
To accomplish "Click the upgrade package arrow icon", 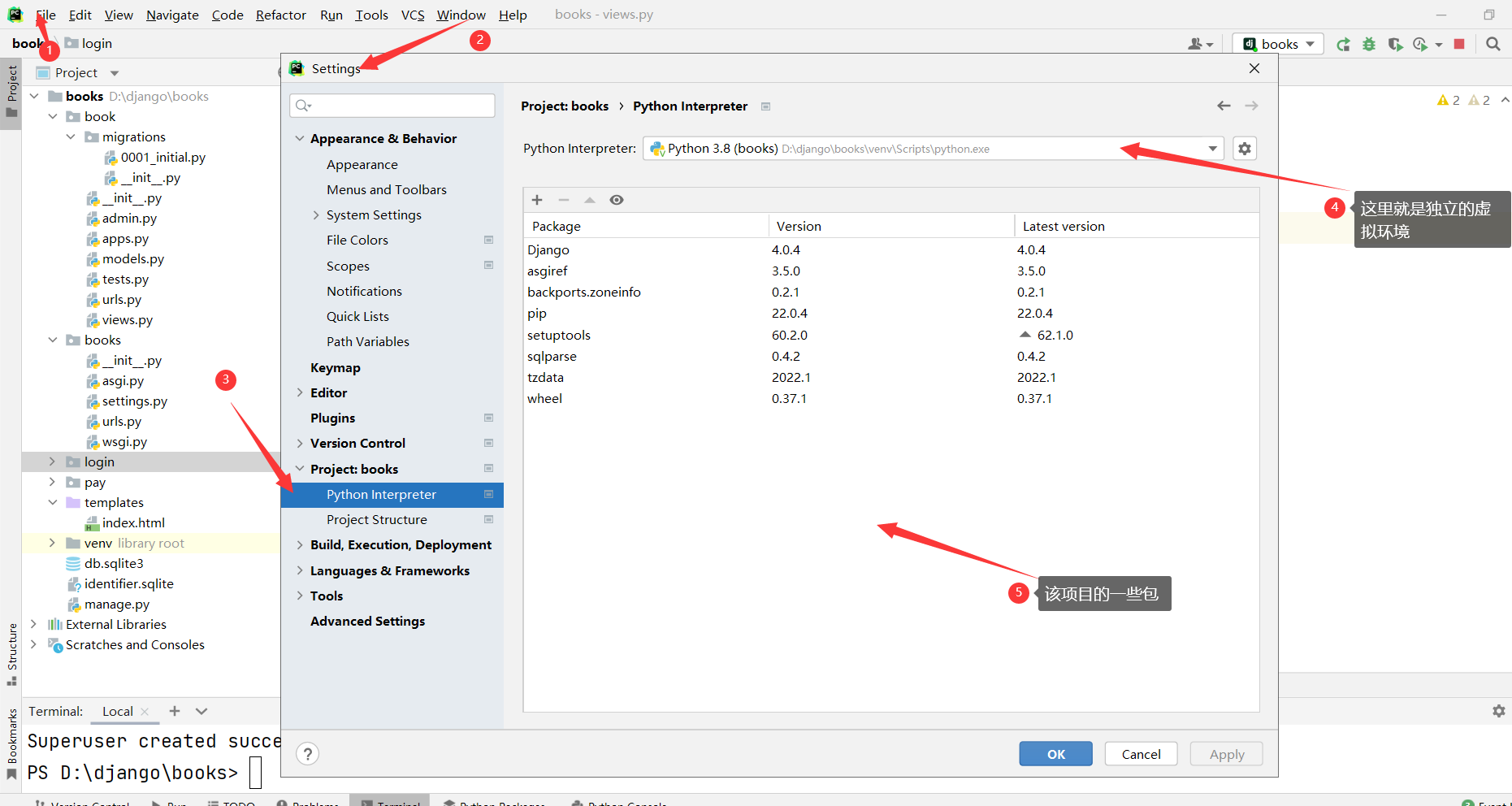I will (x=590, y=200).
